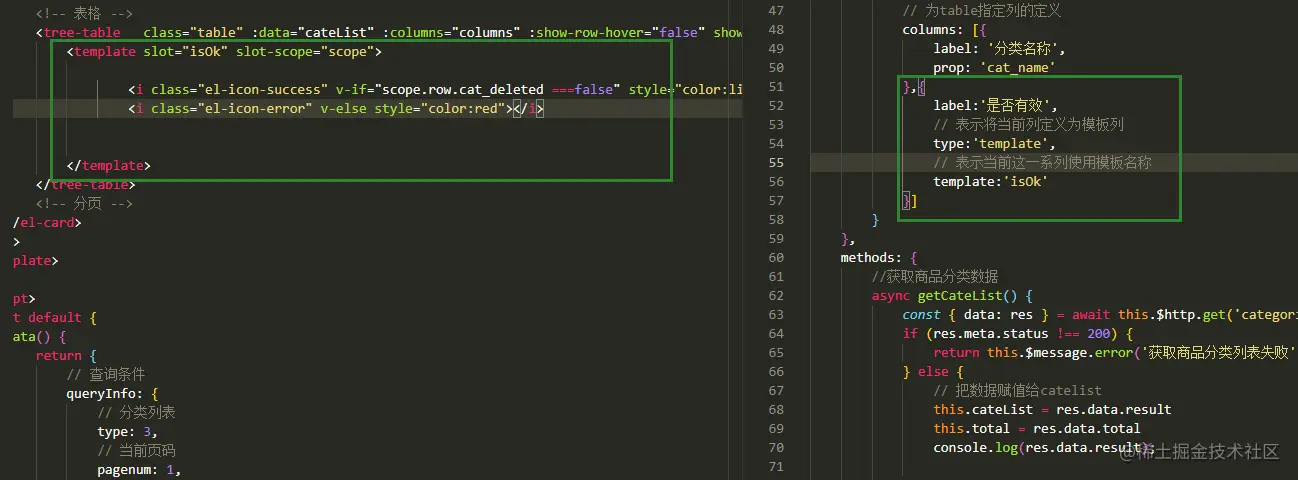Click the 'queryInfo: {' line

coord(113,394)
